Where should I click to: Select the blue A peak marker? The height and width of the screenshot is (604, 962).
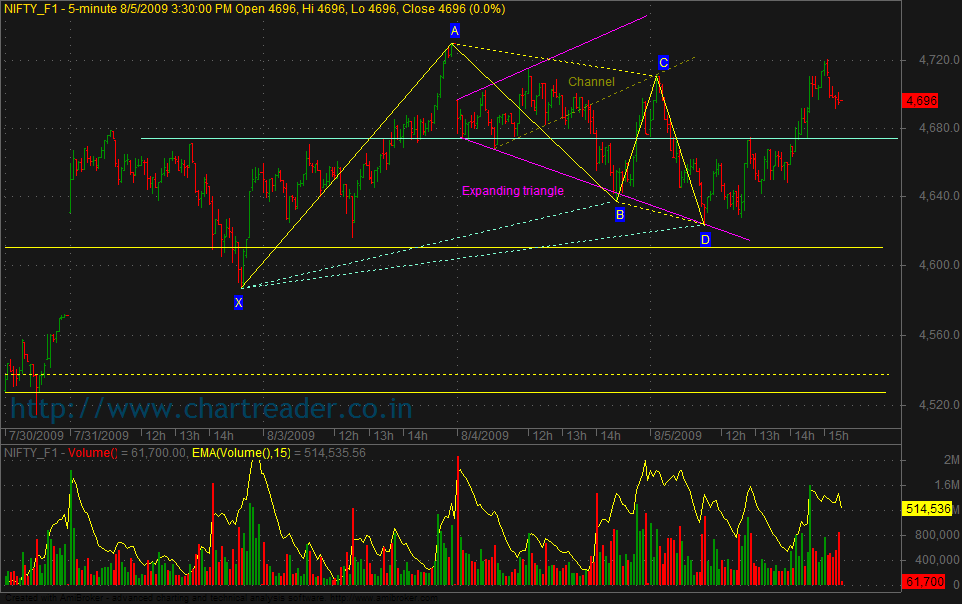tap(454, 32)
